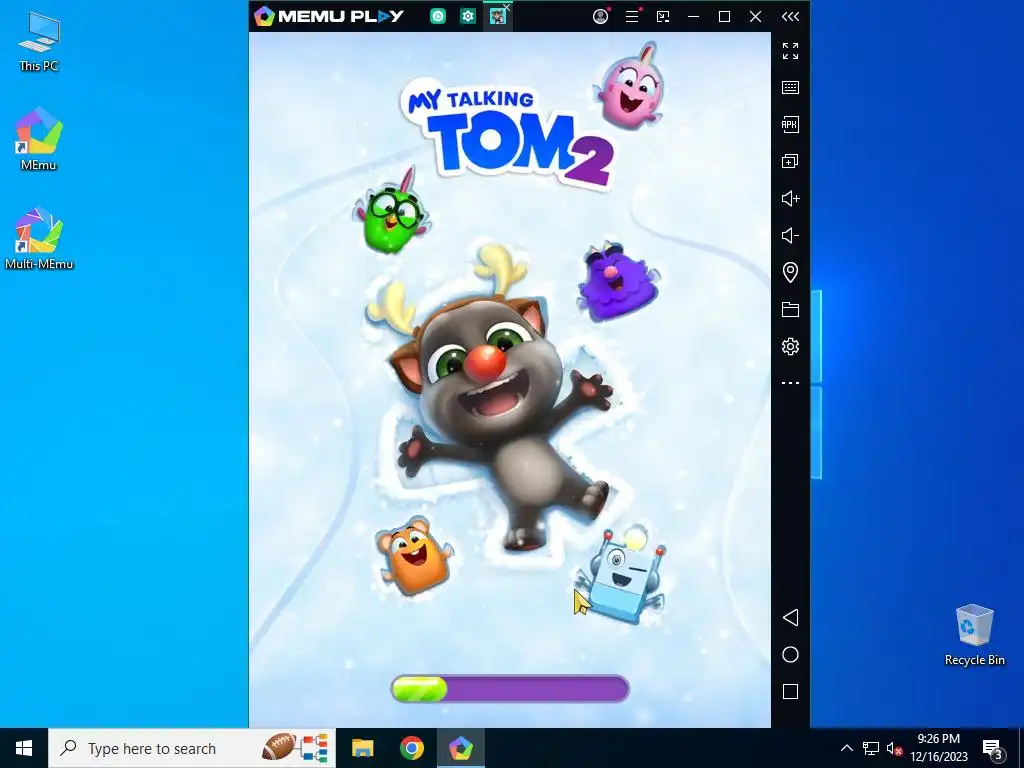The width and height of the screenshot is (1024, 768).
Task: Open the multi-instance add window icon
Action: tap(790, 161)
